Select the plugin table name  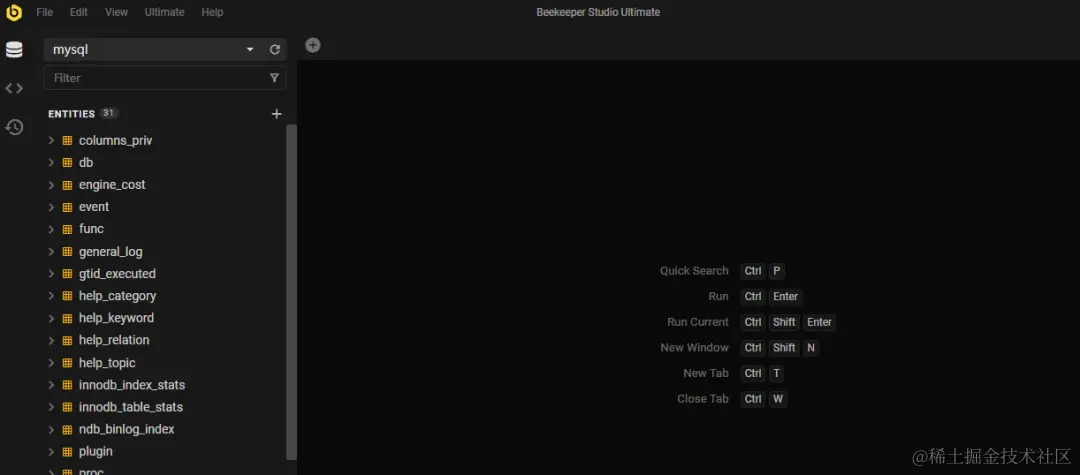[96, 452]
